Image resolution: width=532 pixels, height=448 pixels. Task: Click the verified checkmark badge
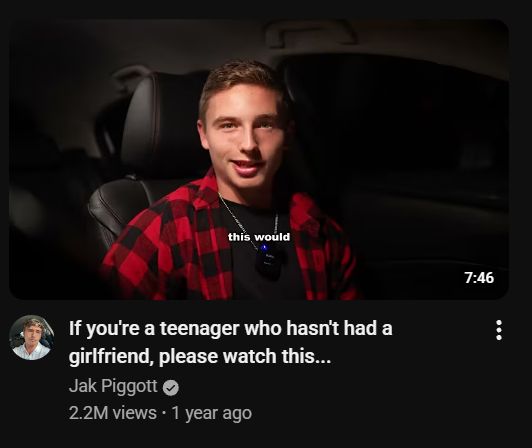171,388
